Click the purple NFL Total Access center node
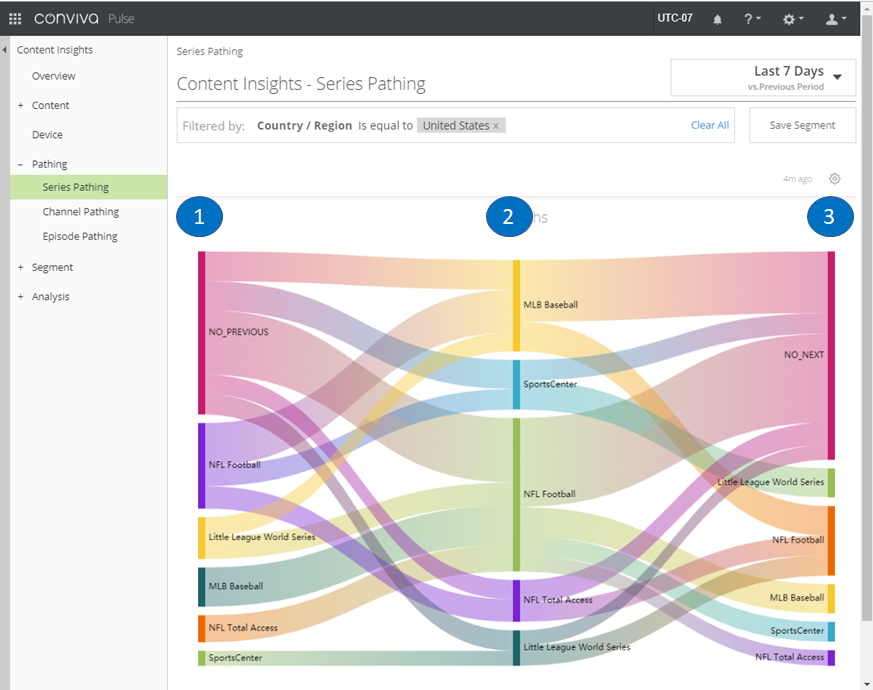 point(516,601)
